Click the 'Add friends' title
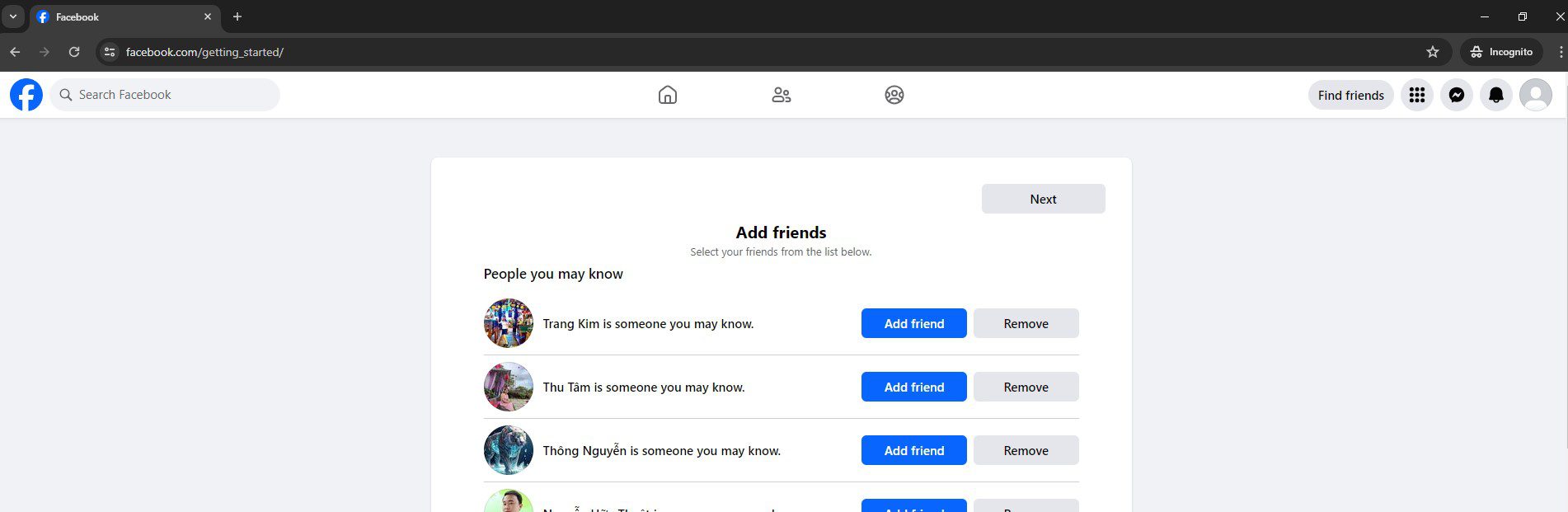Image resolution: width=1568 pixels, height=512 pixels. click(781, 233)
